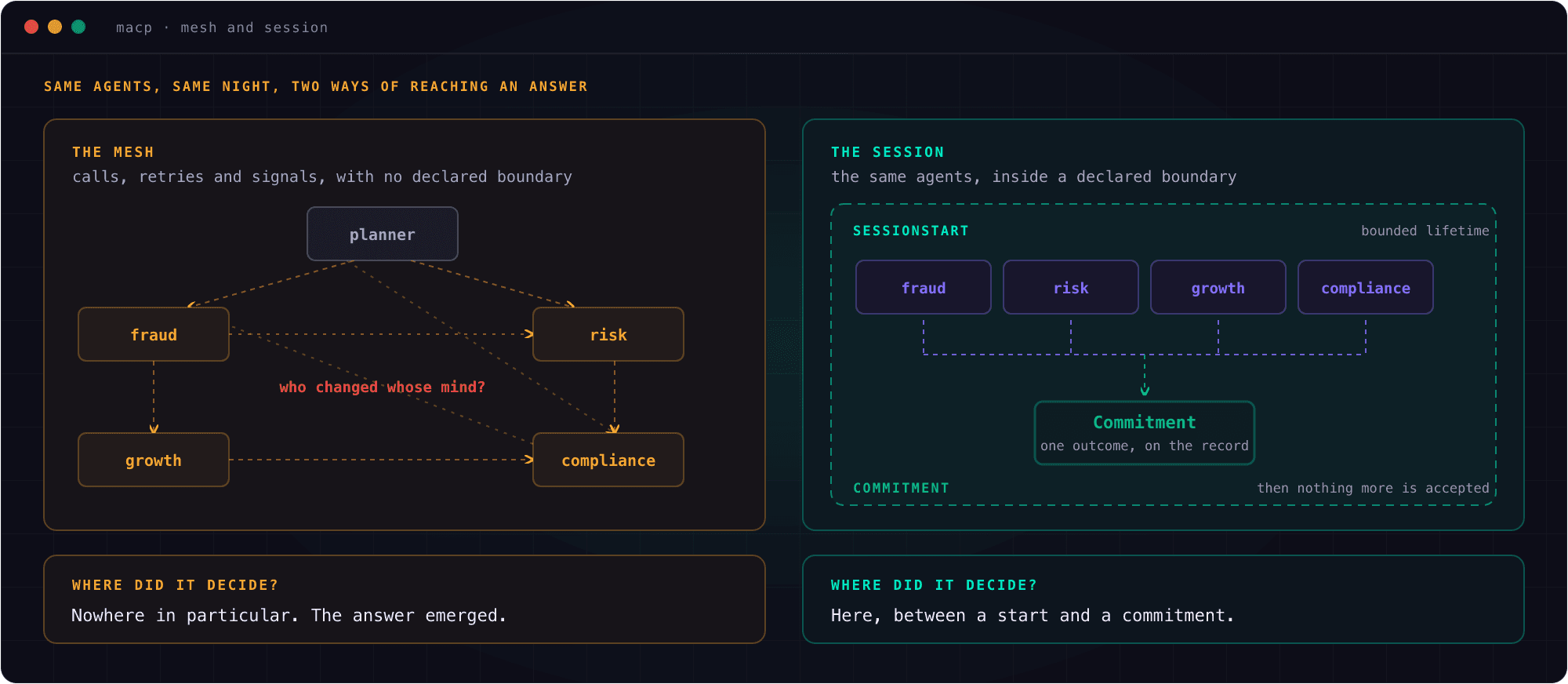Click 'Nowhere in particular. The answer emerged.' text
The height and width of the screenshot is (684, 1568).
click(x=289, y=616)
